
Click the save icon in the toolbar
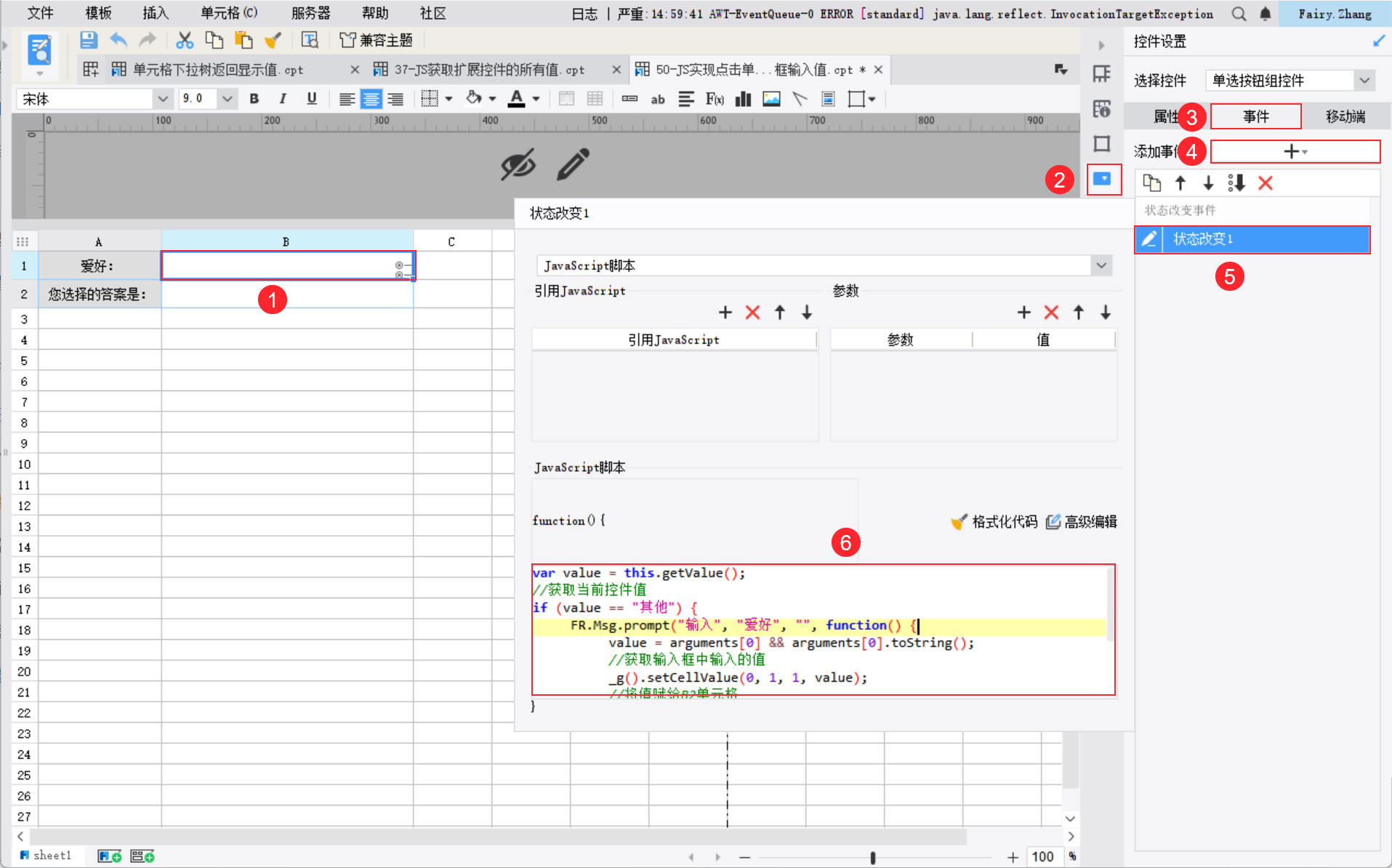pyautogui.click(x=88, y=40)
